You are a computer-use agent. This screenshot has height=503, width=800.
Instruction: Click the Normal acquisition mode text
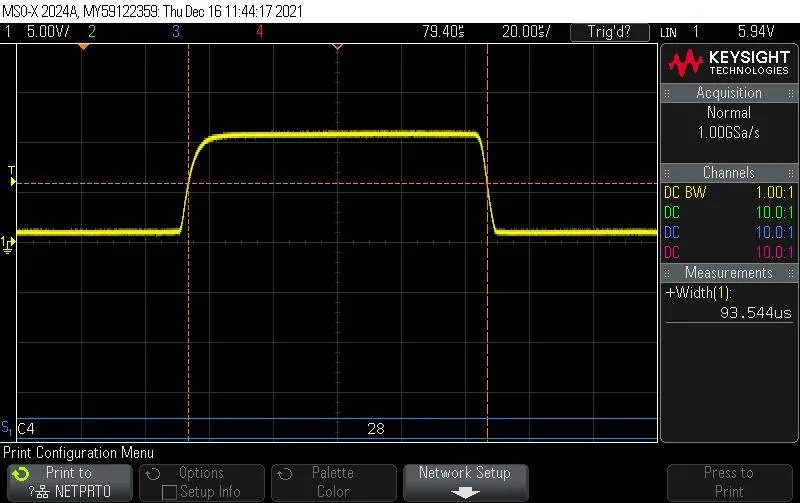(x=729, y=113)
